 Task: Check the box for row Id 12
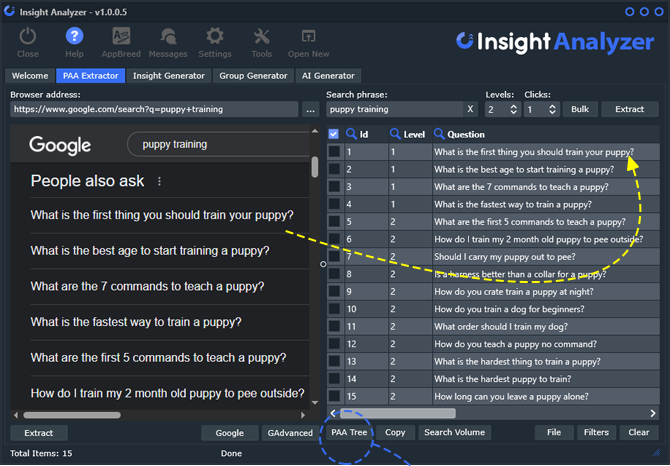[x=334, y=344]
